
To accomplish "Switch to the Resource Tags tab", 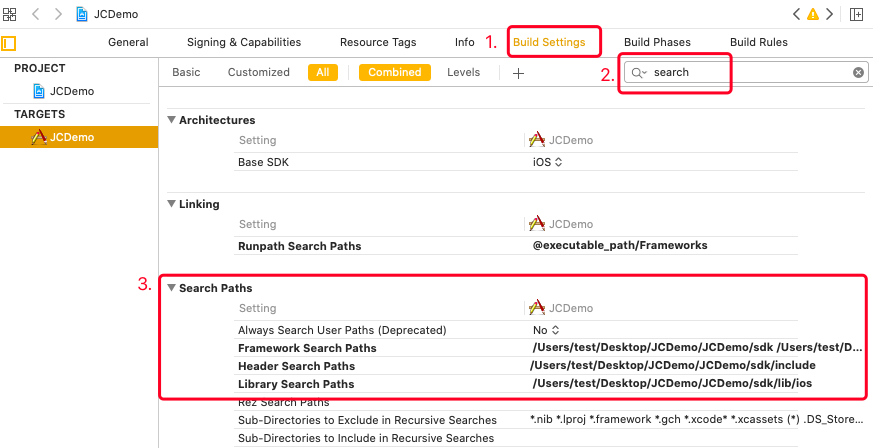I will 378,42.
